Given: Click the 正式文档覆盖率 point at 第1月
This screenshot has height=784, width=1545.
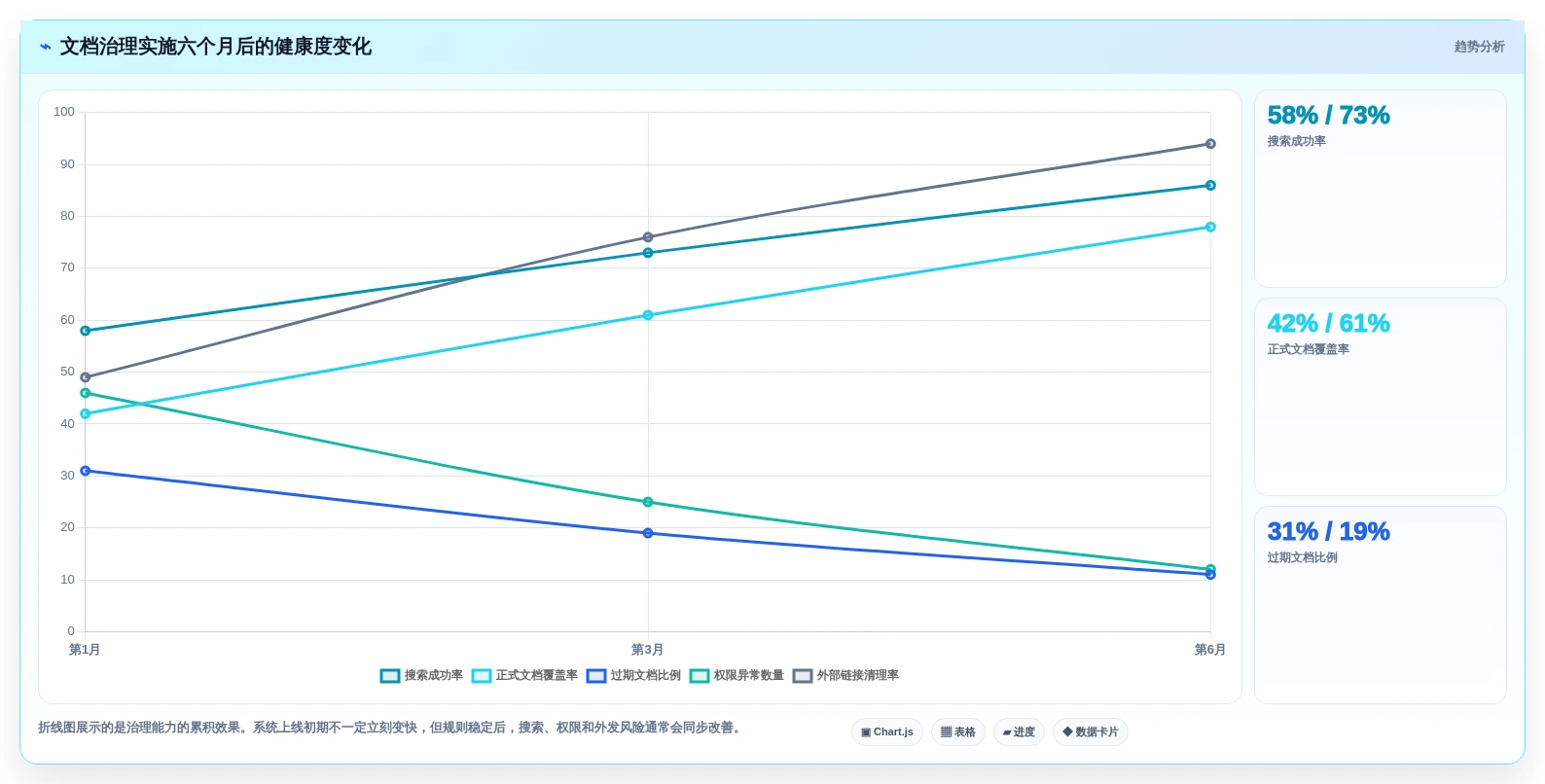Looking at the screenshot, I should coord(86,414).
